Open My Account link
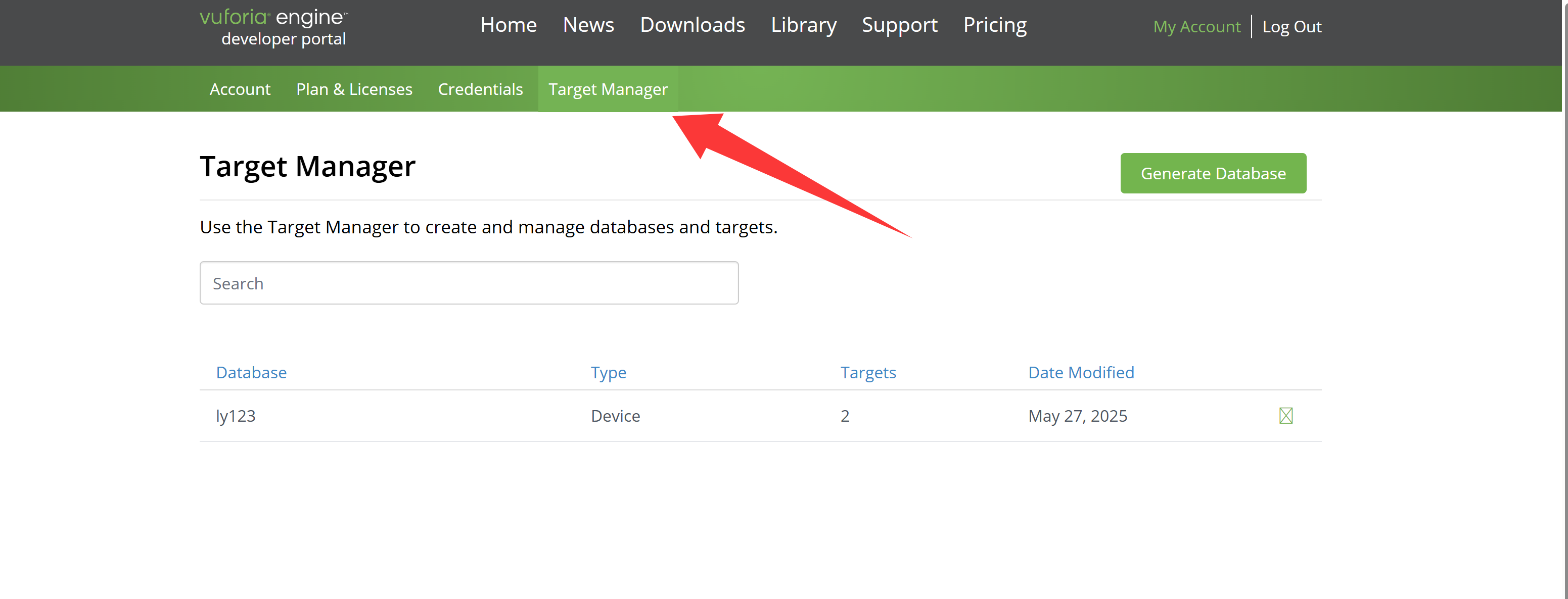Image resolution: width=1568 pixels, height=599 pixels. coord(1196,27)
